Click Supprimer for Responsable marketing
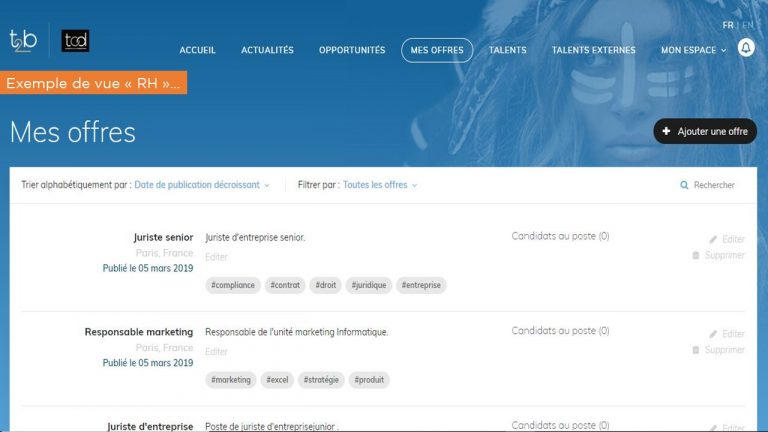Screen dimensions: 768x432 pyautogui.click(x=724, y=350)
